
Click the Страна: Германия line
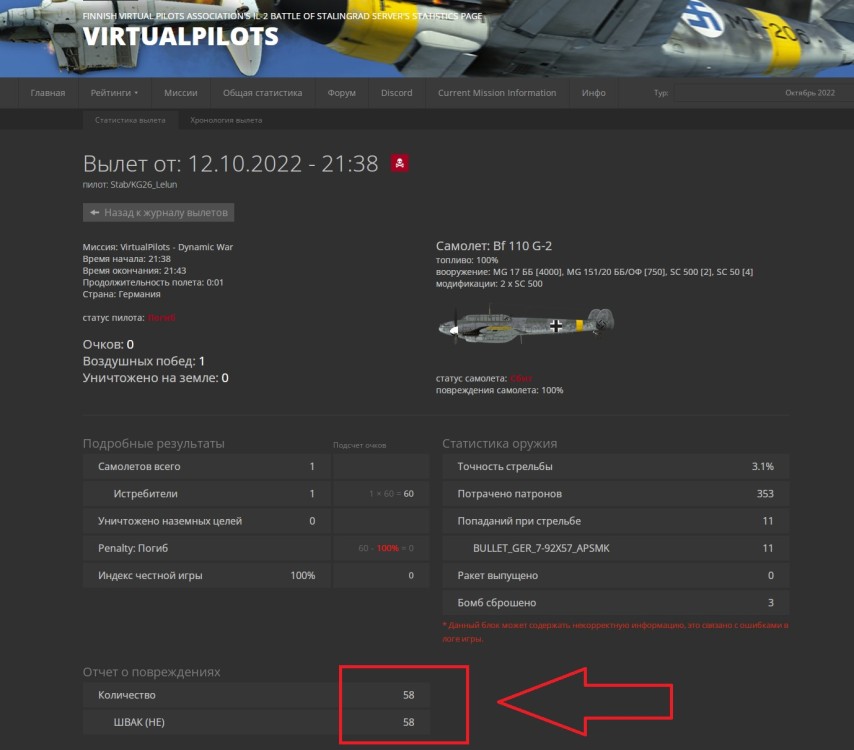(121, 294)
